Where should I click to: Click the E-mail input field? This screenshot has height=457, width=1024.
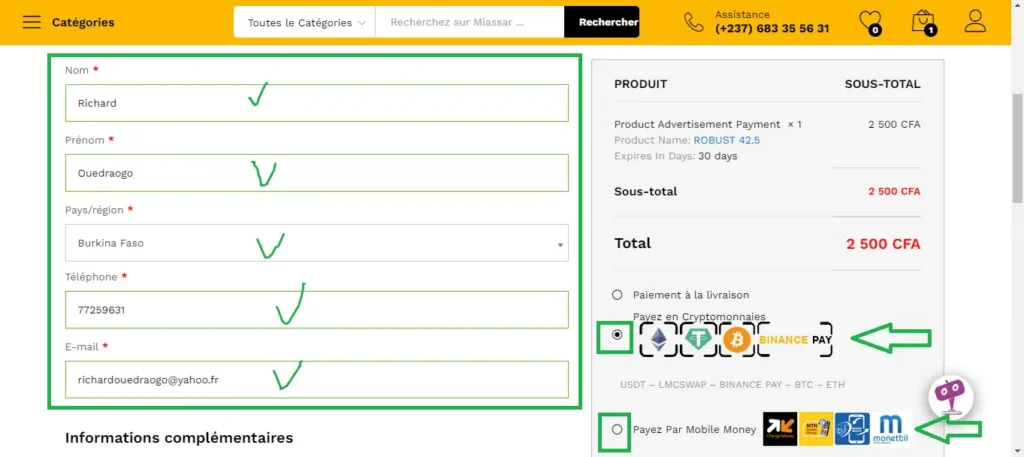point(316,380)
